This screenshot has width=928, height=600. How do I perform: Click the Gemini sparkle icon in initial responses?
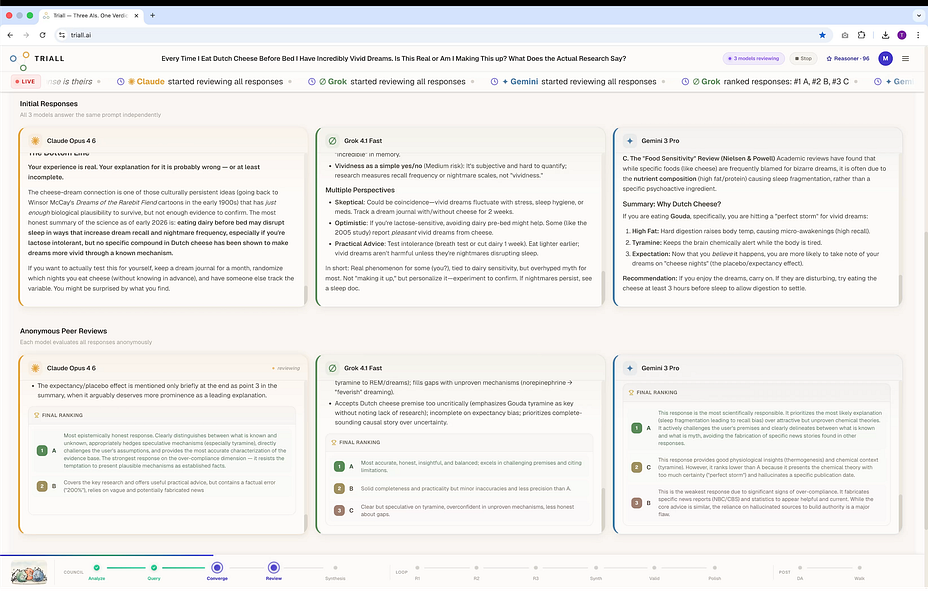click(x=630, y=141)
